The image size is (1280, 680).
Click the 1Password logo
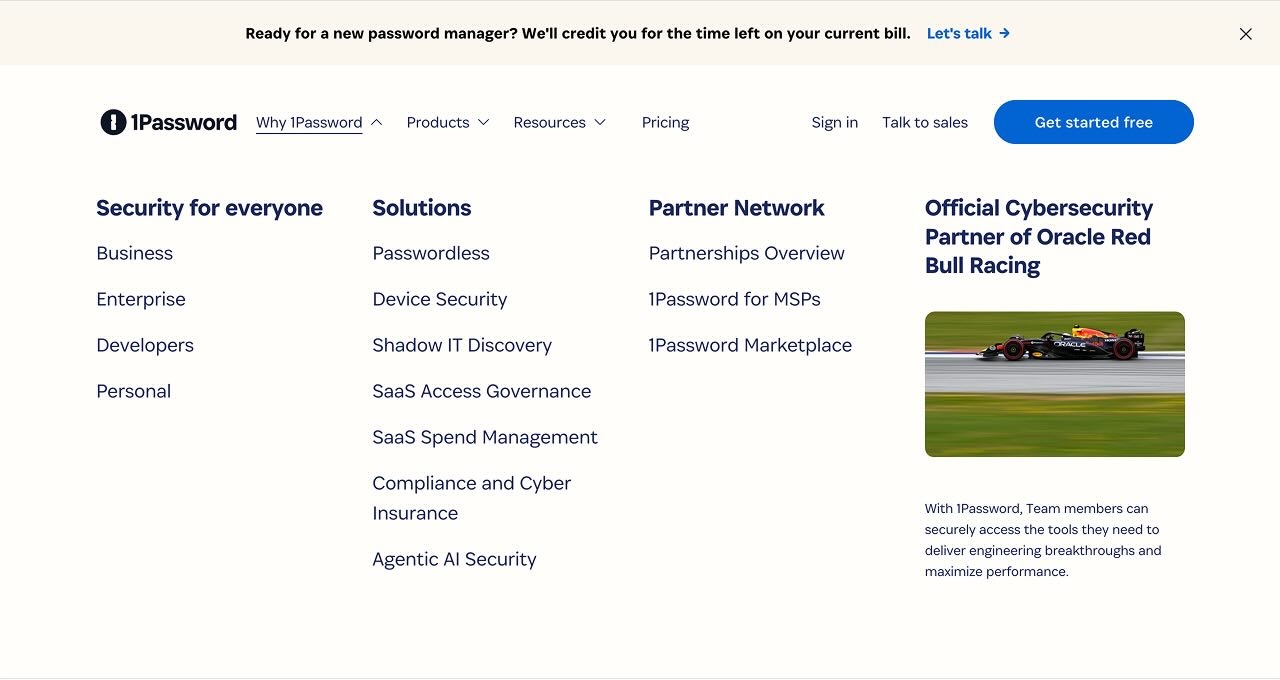(168, 122)
